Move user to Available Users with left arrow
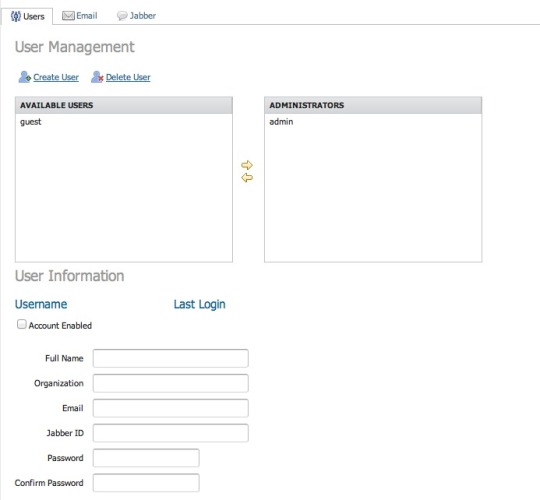The image size is (540, 500). click(x=247, y=178)
